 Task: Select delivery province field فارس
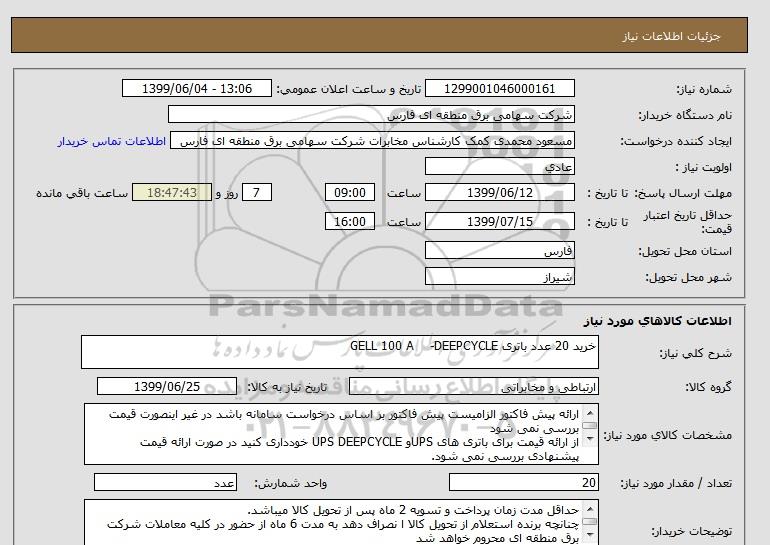(x=499, y=250)
